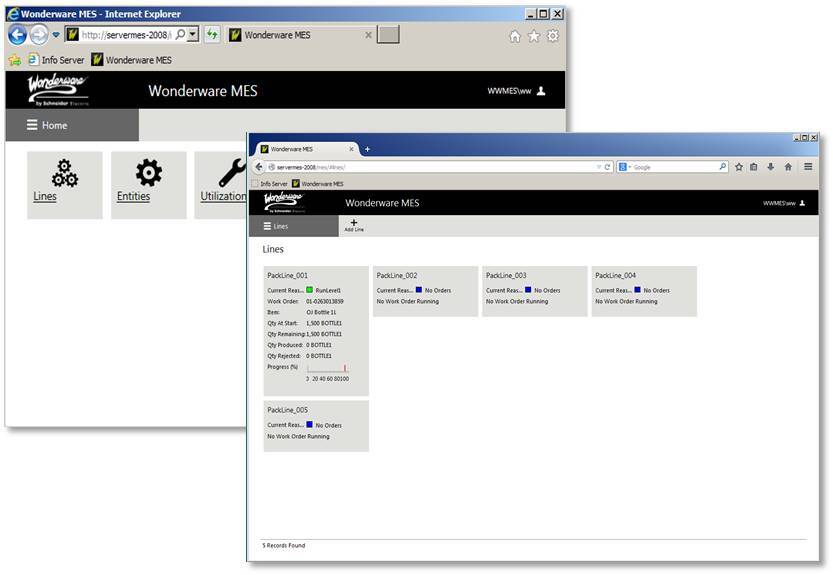Open the PackLine_001 card
The width and height of the screenshot is (833, 575).
pyautogui.click(x=316, y=331)
